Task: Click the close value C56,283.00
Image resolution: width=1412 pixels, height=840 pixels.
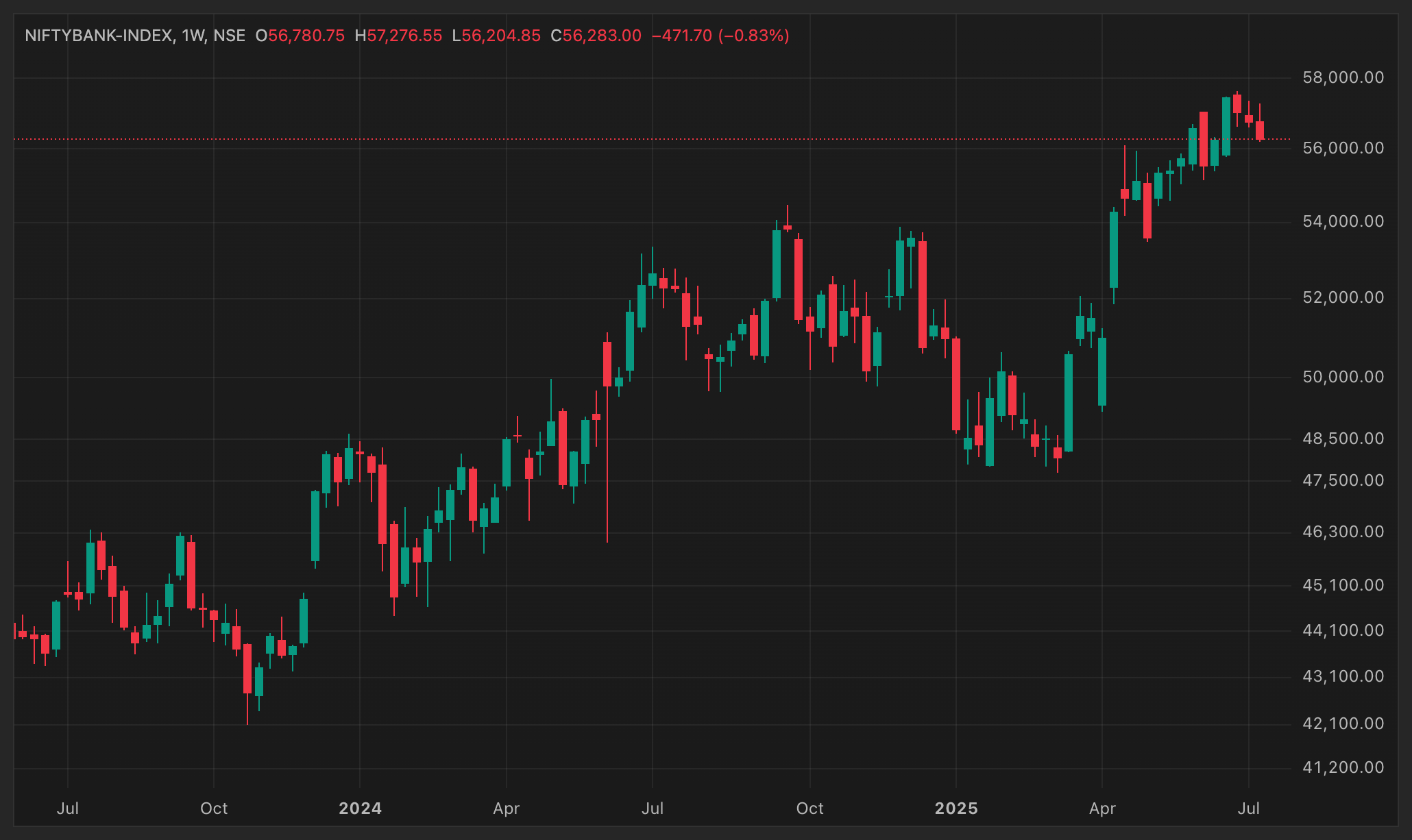Action: 596,36
